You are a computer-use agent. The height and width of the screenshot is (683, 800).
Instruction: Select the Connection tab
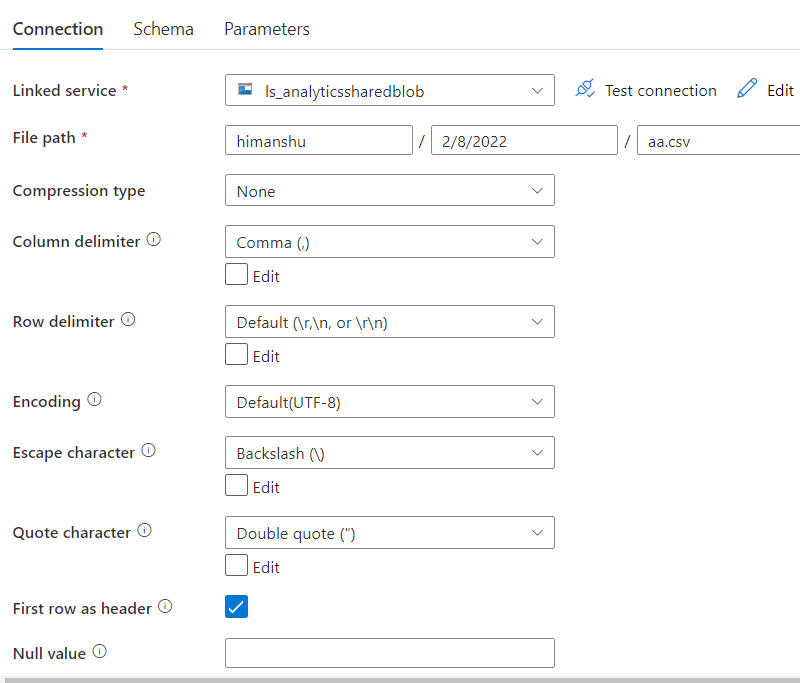tap(57, 29)
